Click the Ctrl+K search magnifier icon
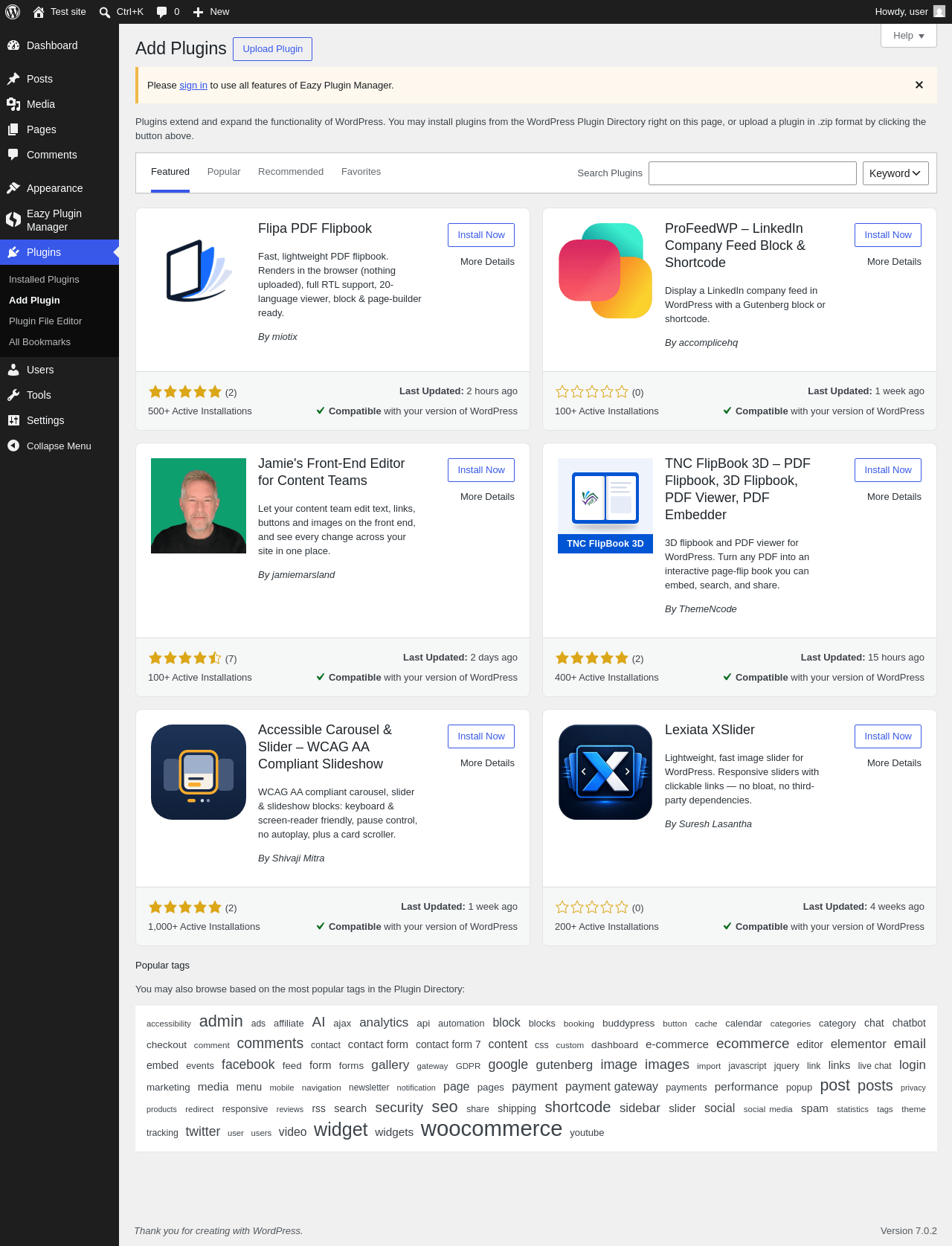This screenshot has width=952, height=1246. tap(105, 12)
